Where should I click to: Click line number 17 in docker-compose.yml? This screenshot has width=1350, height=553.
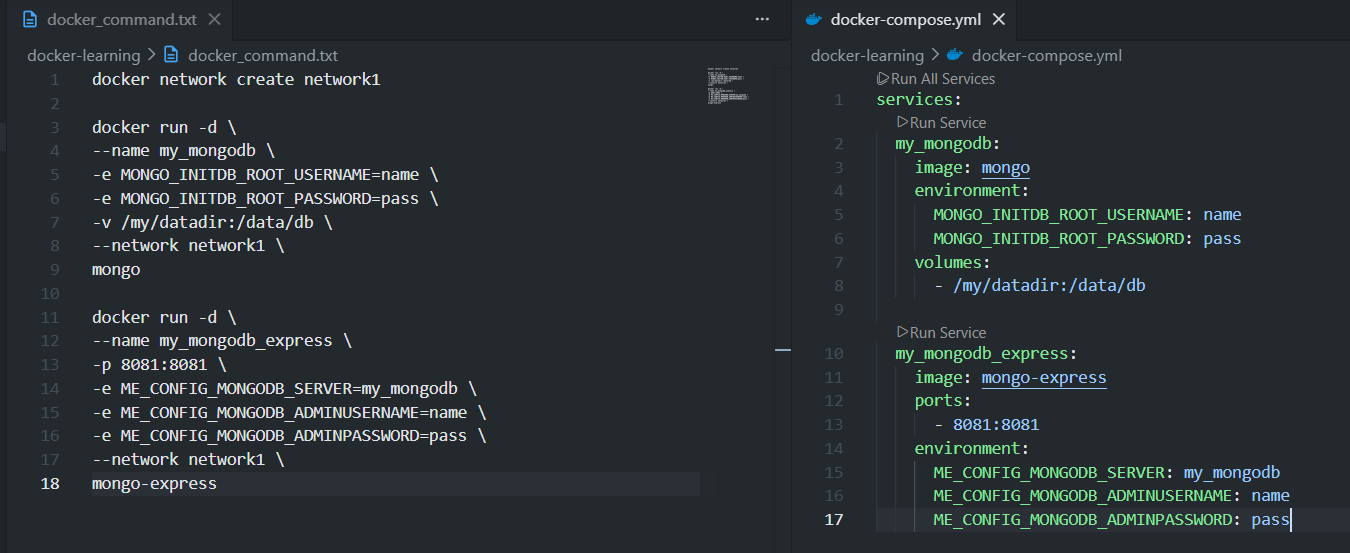[834, 519]
